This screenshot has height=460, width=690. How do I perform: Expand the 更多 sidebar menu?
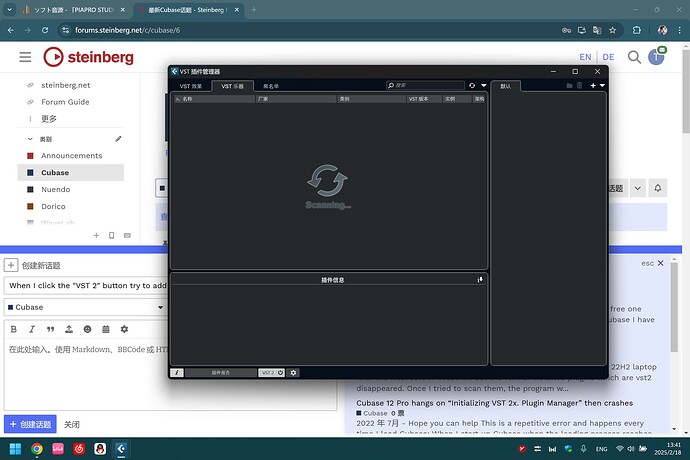[x=48, y=118]
